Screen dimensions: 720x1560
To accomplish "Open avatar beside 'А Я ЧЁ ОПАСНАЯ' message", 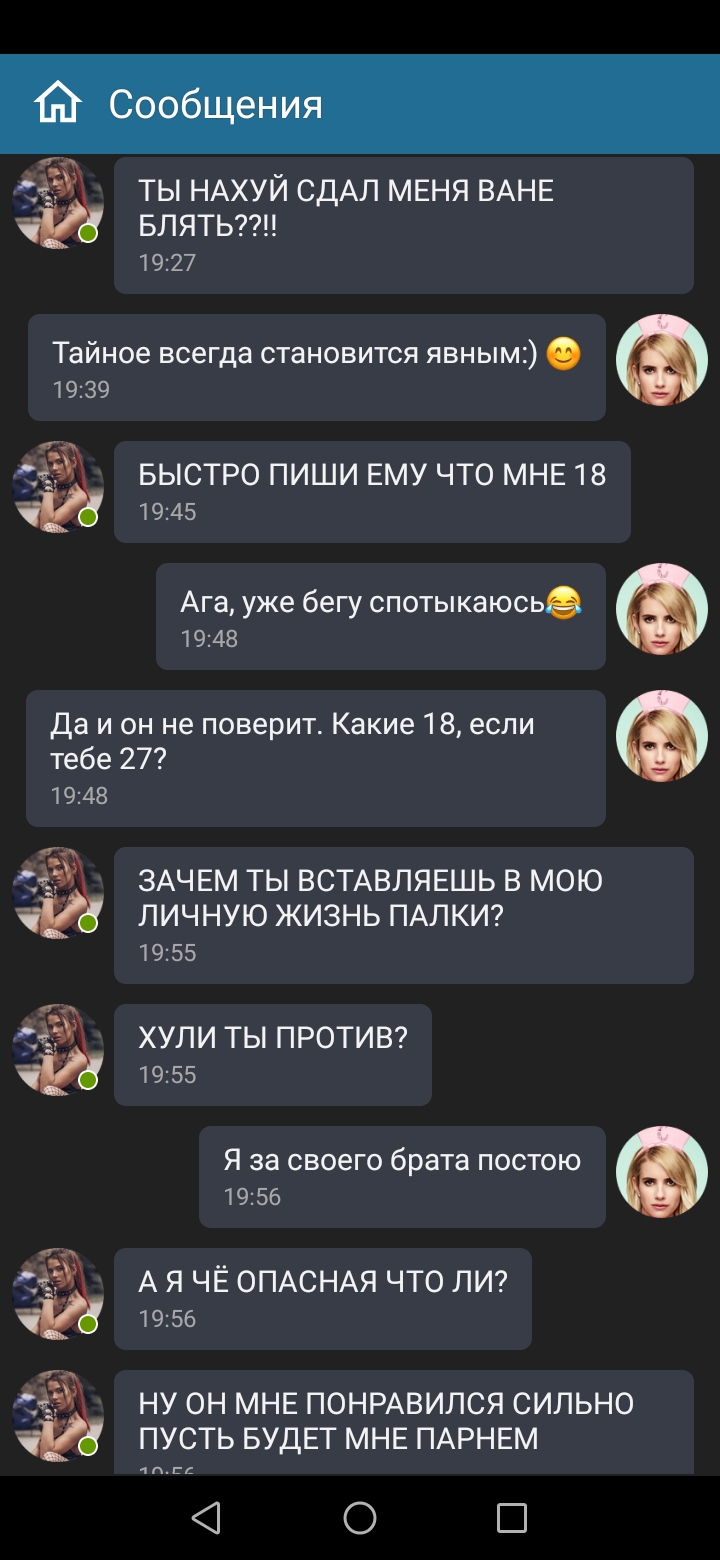I will click(58, 1294).
